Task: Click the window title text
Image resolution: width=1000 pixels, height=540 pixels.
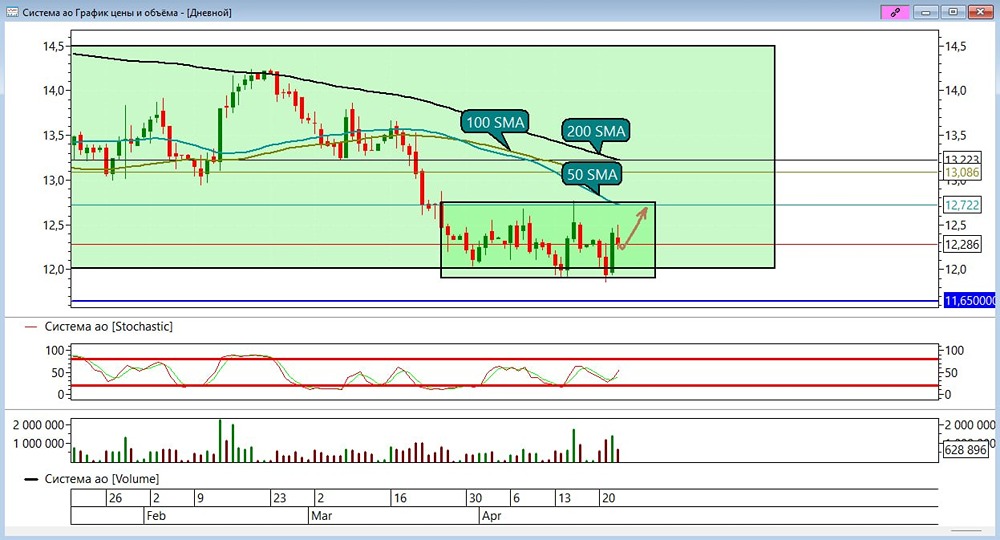Action: pos(126,12)
